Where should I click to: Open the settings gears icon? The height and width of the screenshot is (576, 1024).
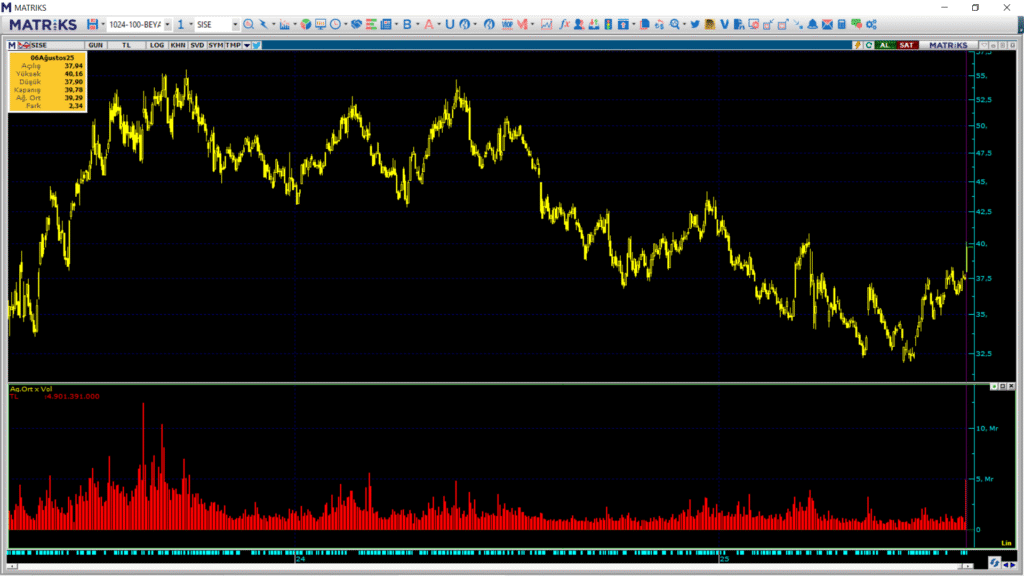pyautogui.click(x=871, y=24)
